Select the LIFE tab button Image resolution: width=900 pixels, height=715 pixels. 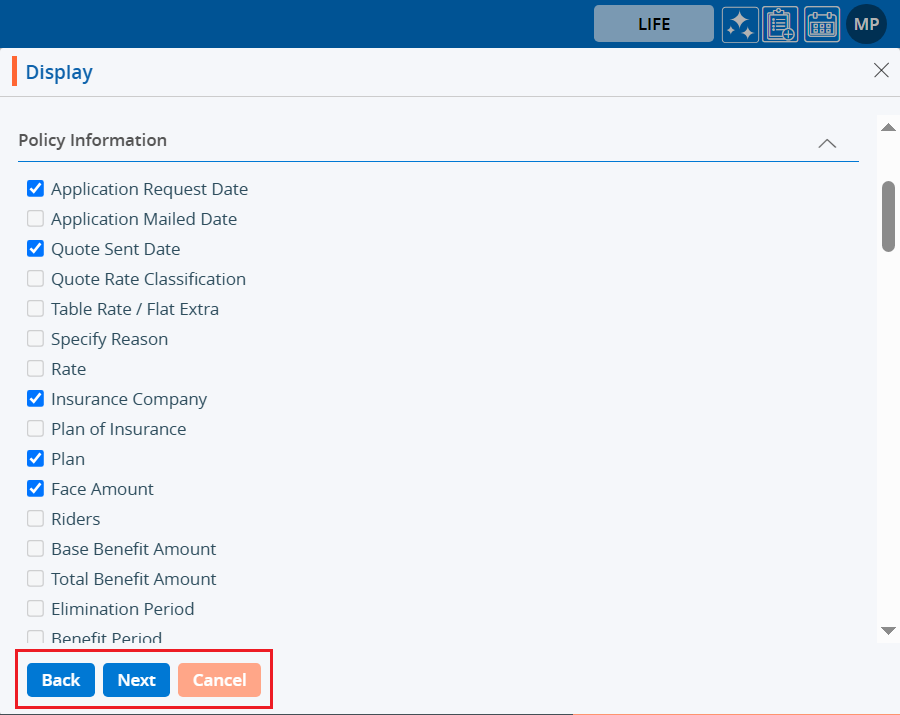click(654, 24)
